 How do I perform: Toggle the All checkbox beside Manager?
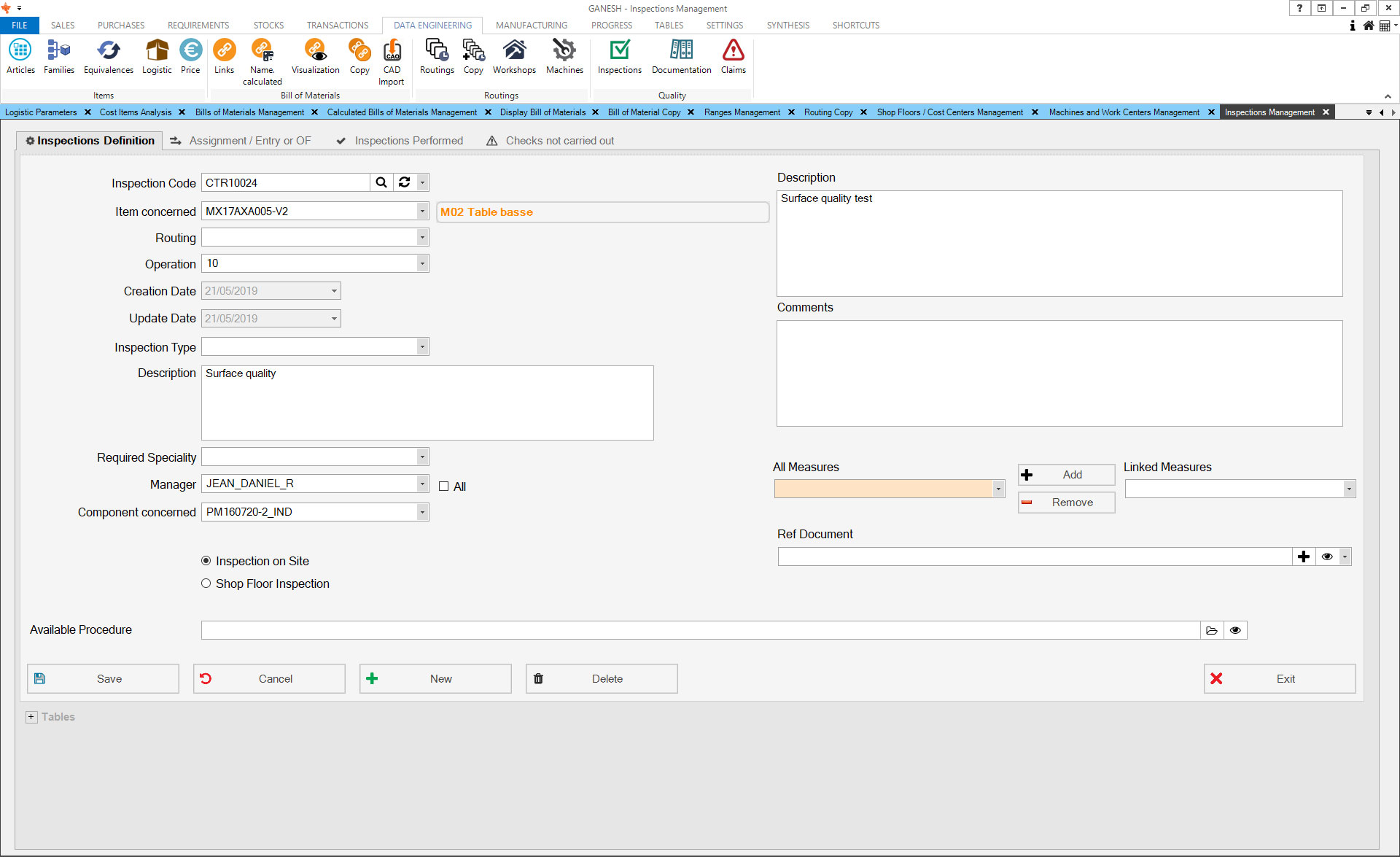click(443, 486)
